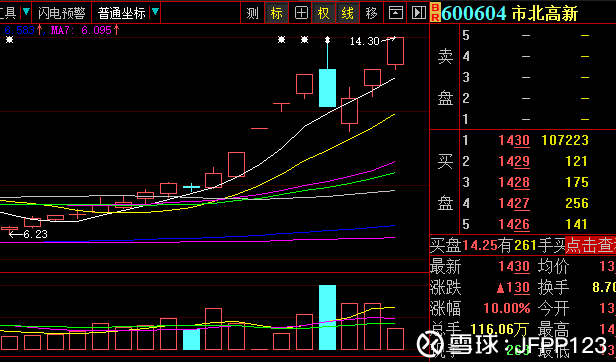Toggle the 线 drawing lines button
Viewport: 616px width, 362px height.
pyautogui.click(x=347, y=13)
